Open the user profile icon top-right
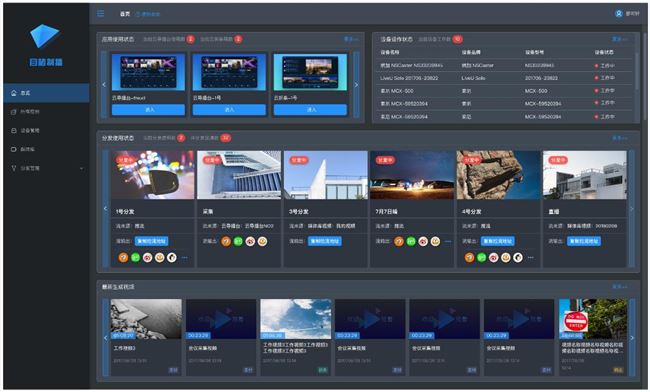This screenshot has width=650, height=392. [618, 14]
